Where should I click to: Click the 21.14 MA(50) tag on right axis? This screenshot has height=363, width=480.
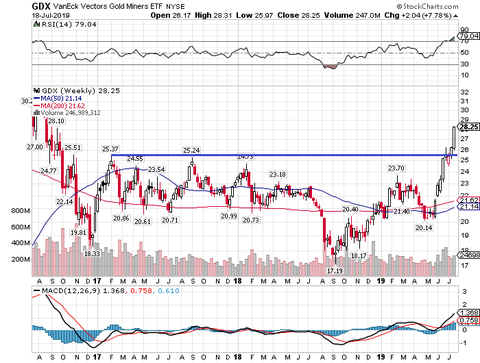point(469,207)
